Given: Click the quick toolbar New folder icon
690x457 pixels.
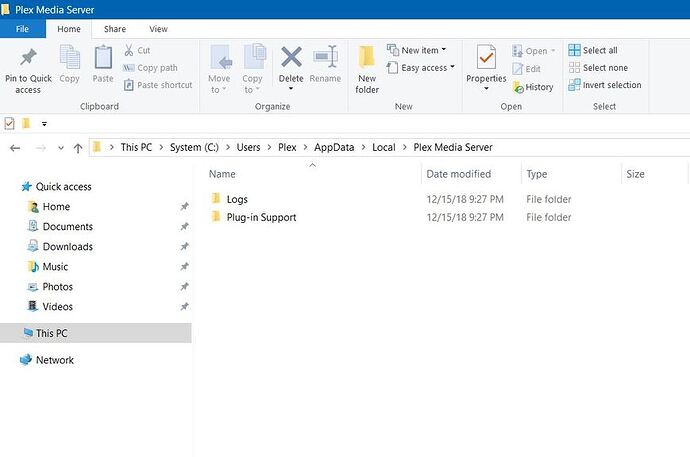Looking at the screenshot, I should pos(26,124).
